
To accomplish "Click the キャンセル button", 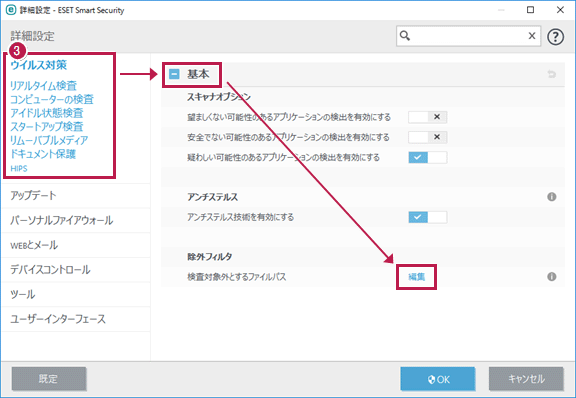I will [x=526, y=379].
